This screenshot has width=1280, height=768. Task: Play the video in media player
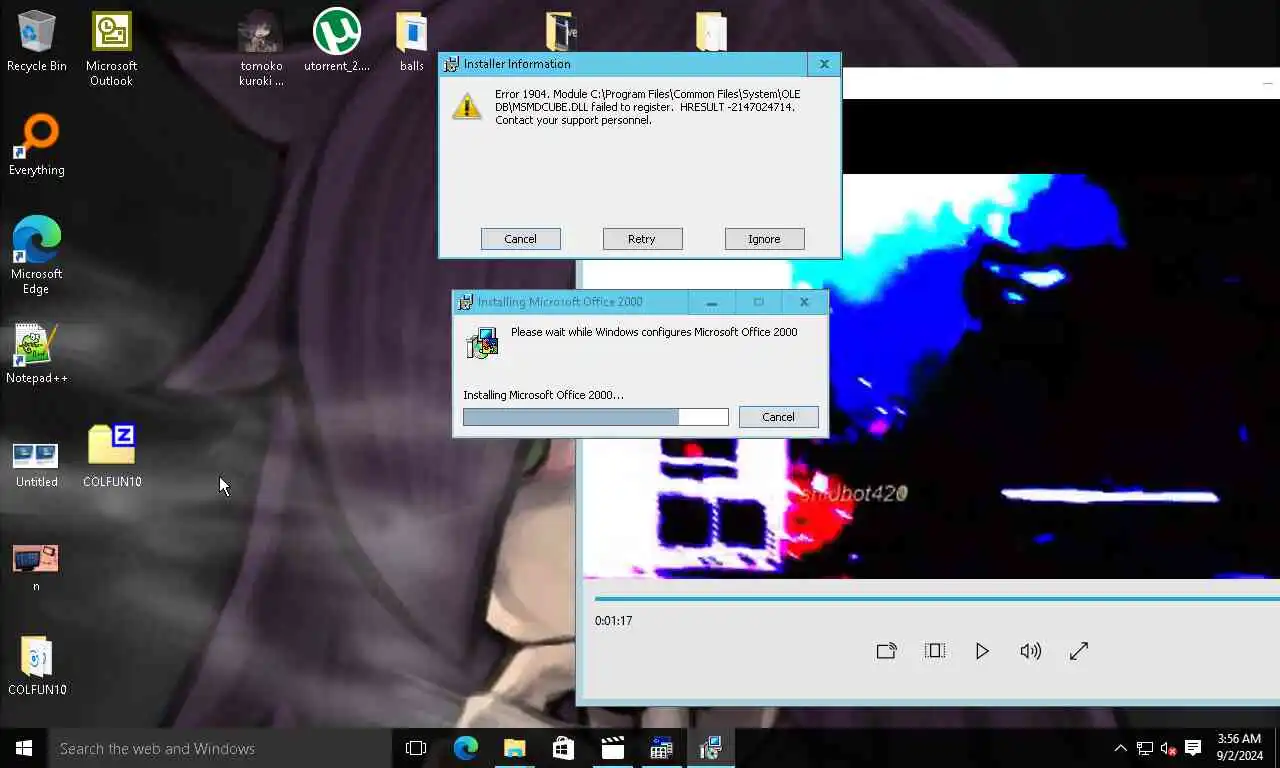pyautogui.click(x=982, y=651)
